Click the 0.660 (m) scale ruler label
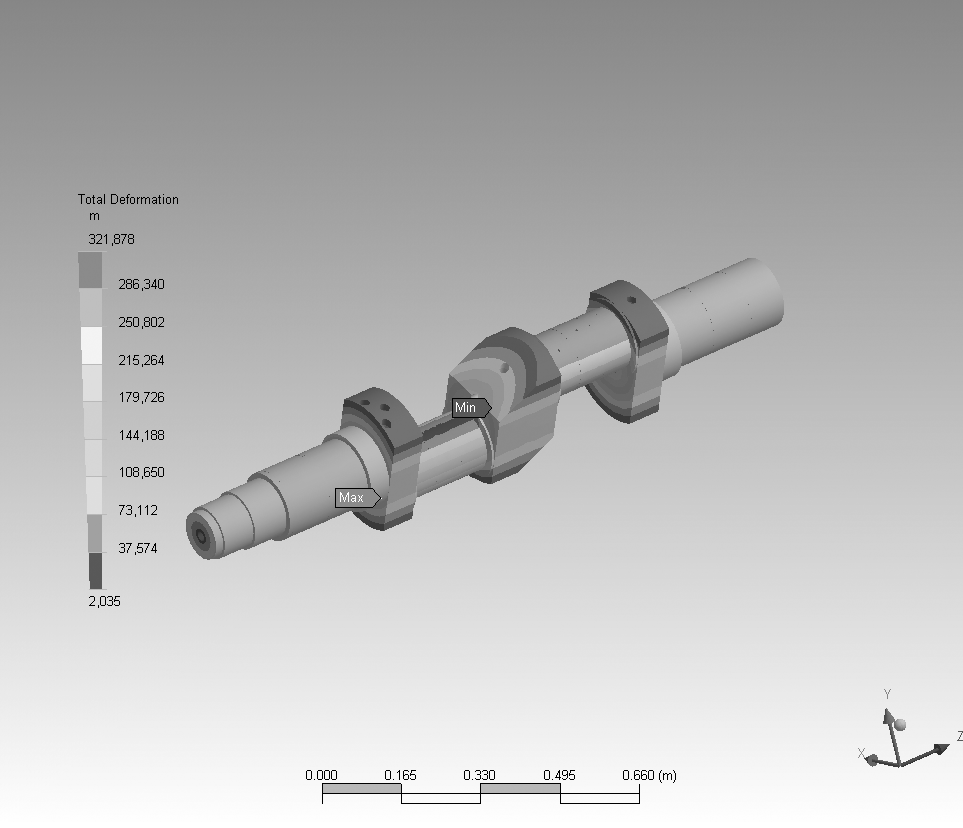 tap(649, 775)
